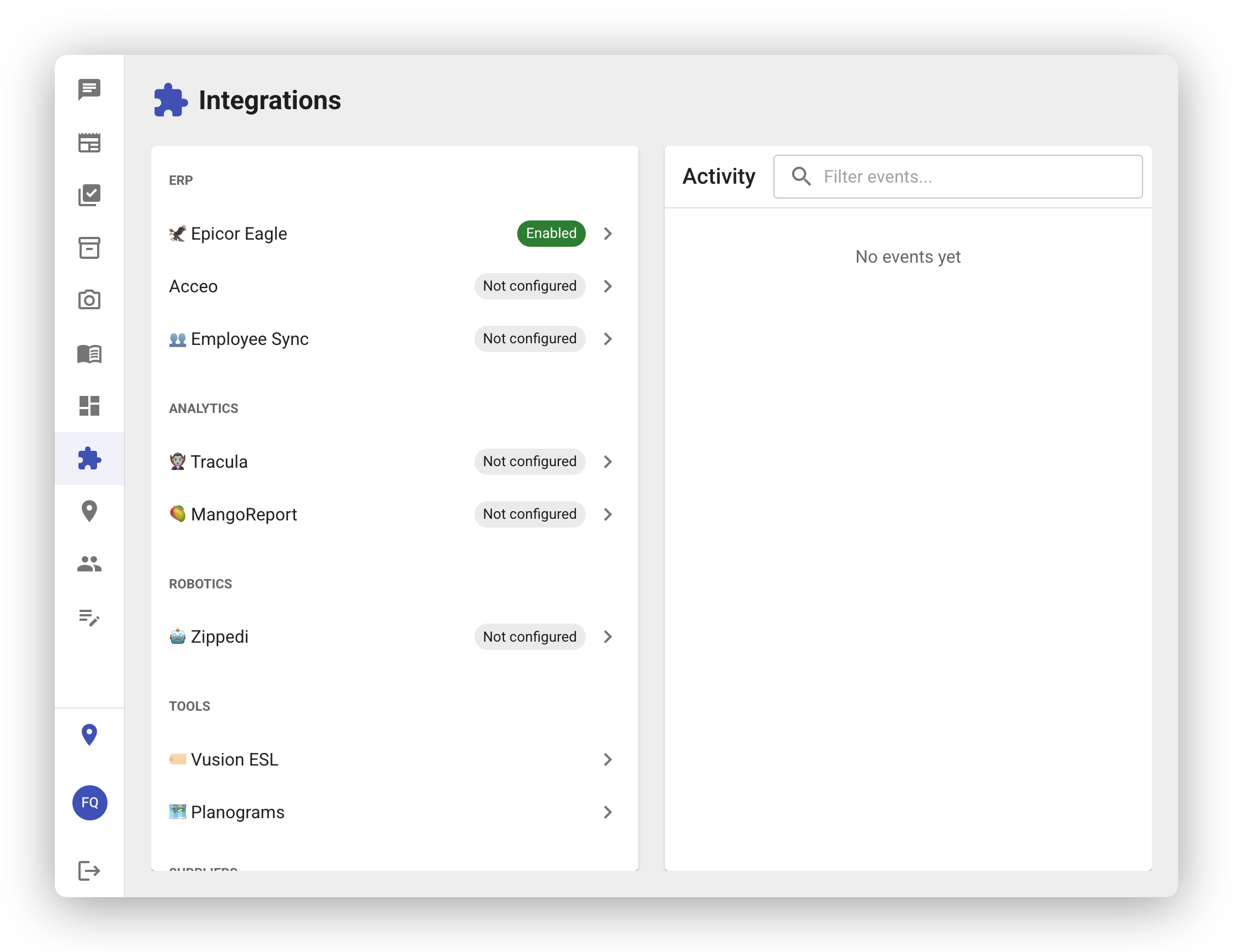Select the notes editing icon
Image resolution: width=1233 pixels, height=952 pixels.
(89, 619)
